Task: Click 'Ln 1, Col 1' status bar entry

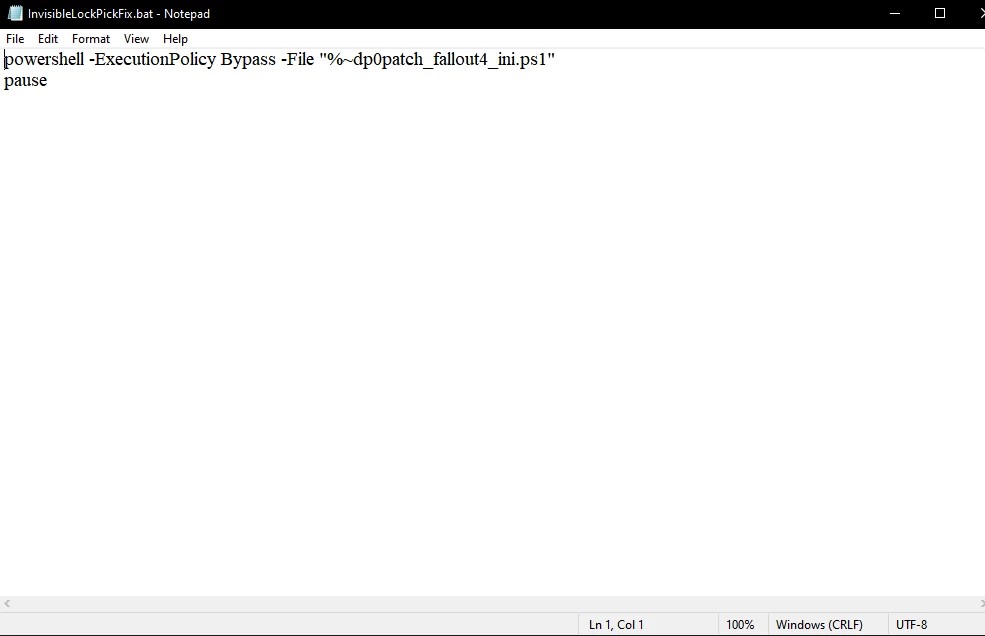Action: (616, 625)
